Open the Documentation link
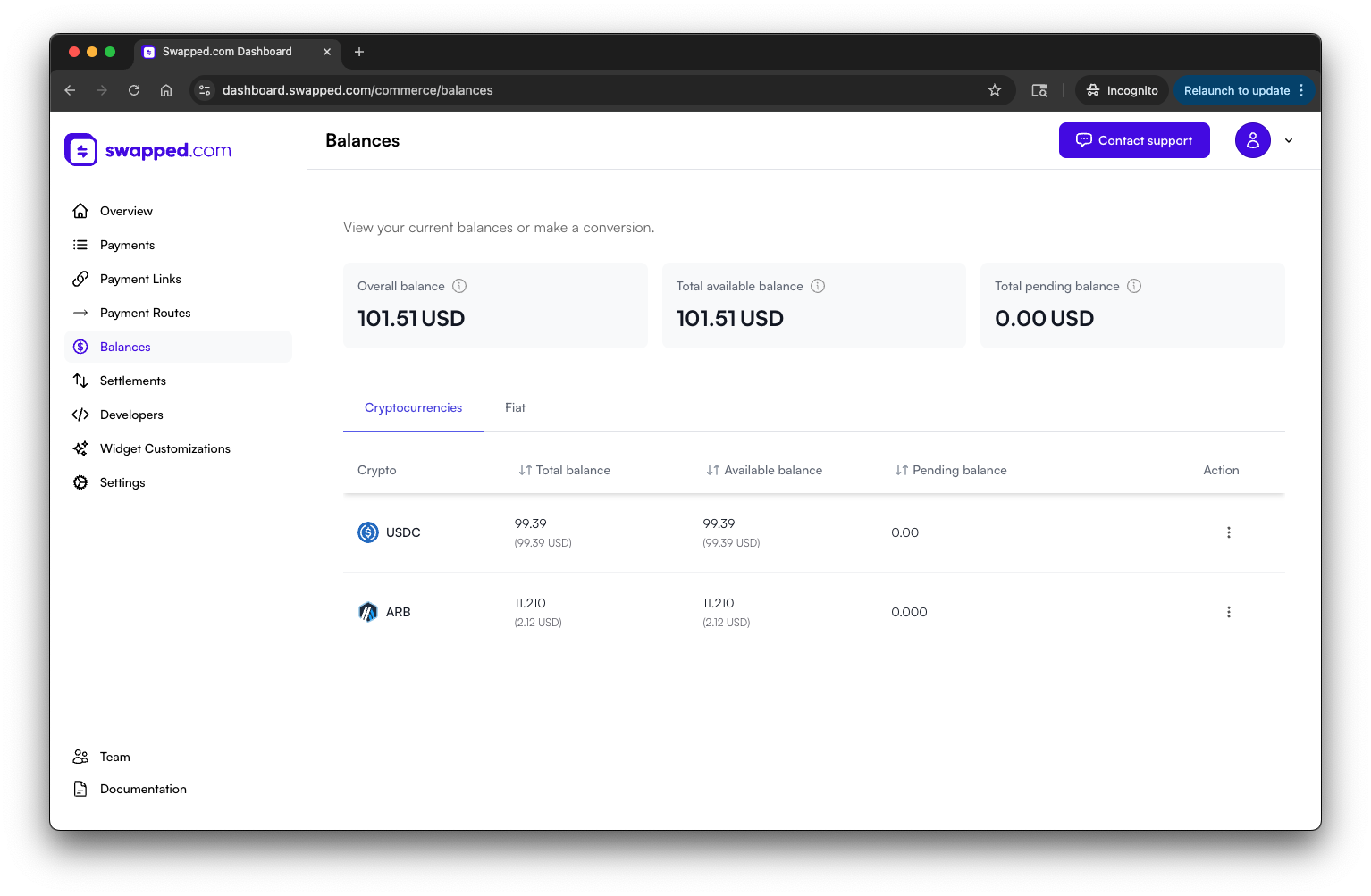Viewport: 1371px width, 896px height. 143,789
